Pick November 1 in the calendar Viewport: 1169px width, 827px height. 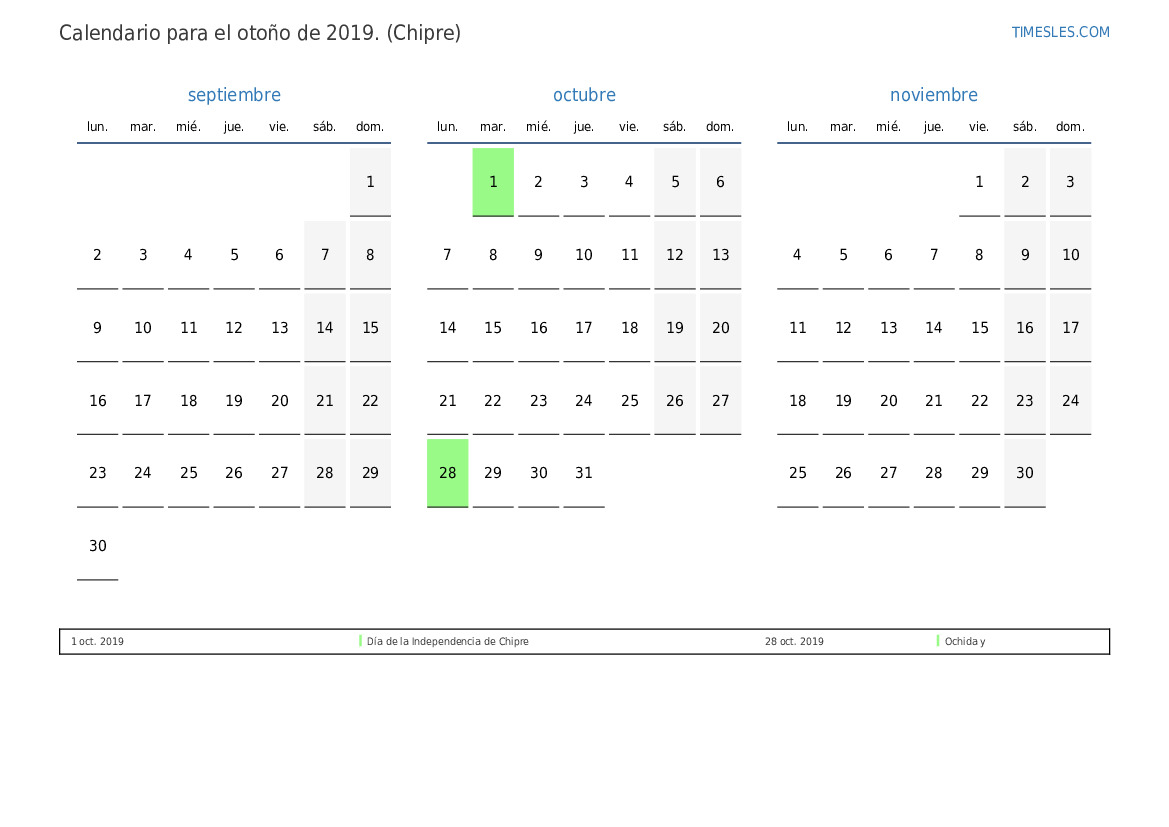(x=979, y=182)
